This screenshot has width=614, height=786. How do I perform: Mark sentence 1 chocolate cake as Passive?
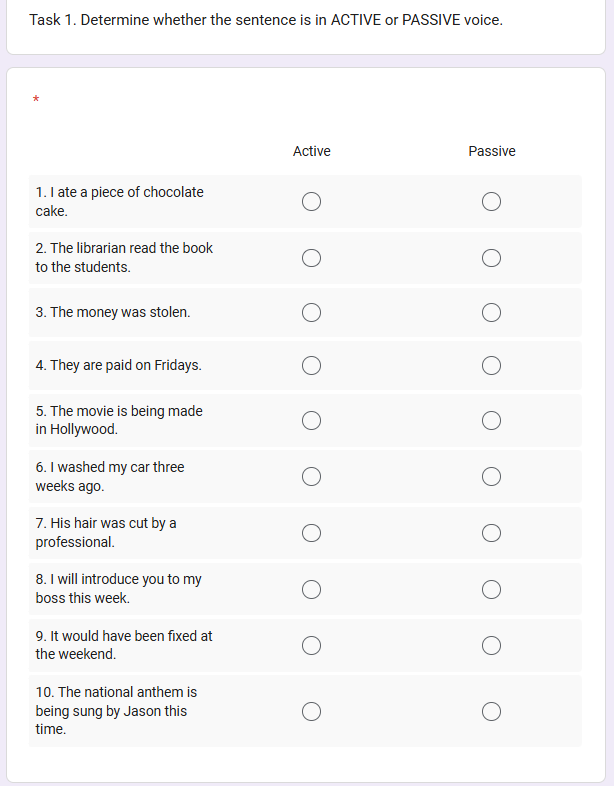[x=491, y=202]
